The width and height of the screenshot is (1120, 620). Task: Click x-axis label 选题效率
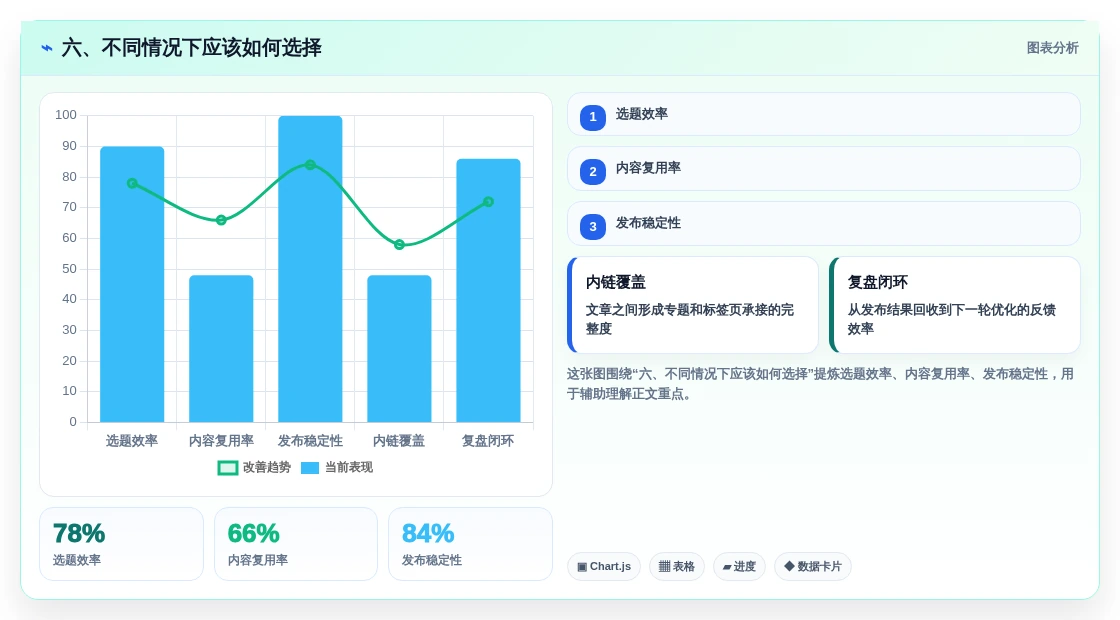(132, 441)
